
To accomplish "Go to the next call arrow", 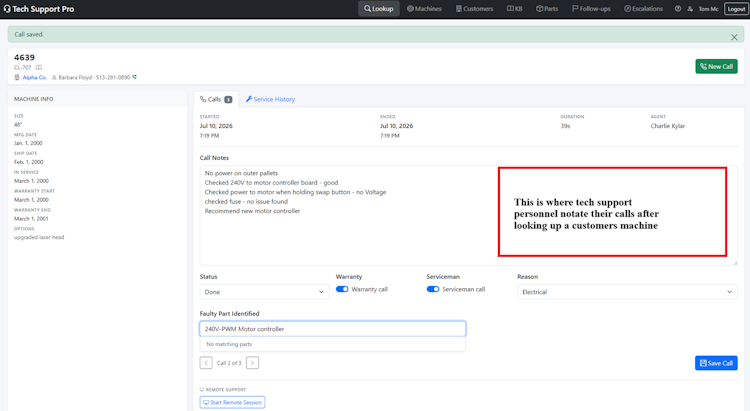I will pyautogui.click(x=253, y=363).
